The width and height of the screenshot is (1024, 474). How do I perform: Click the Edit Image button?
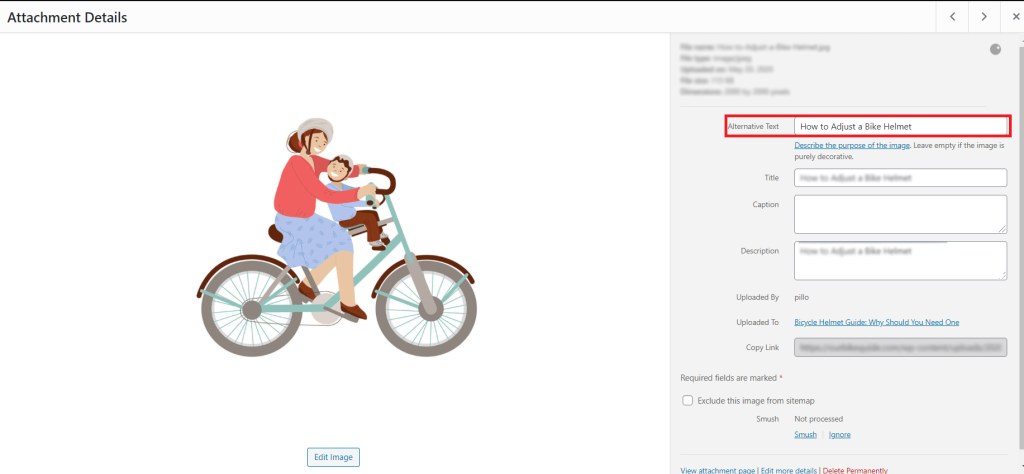point(333,457)
